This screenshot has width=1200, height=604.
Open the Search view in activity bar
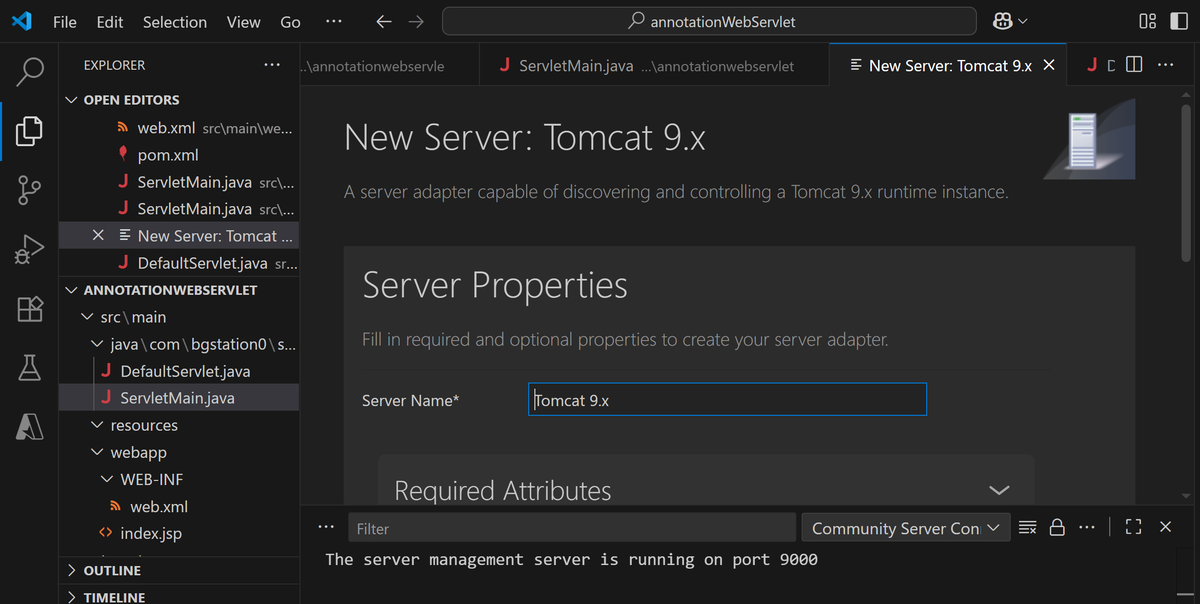[30, 70]
